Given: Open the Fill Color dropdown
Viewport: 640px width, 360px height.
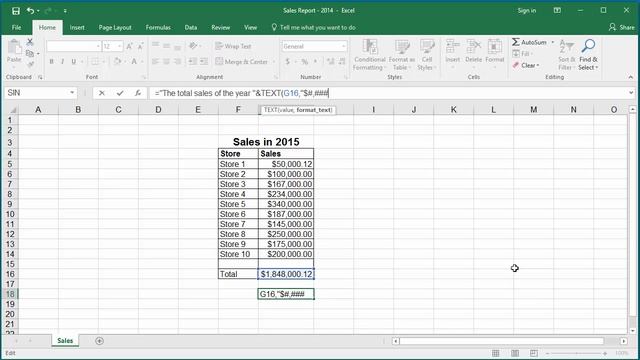Looking at the screenshot, I should coord(125,62).
